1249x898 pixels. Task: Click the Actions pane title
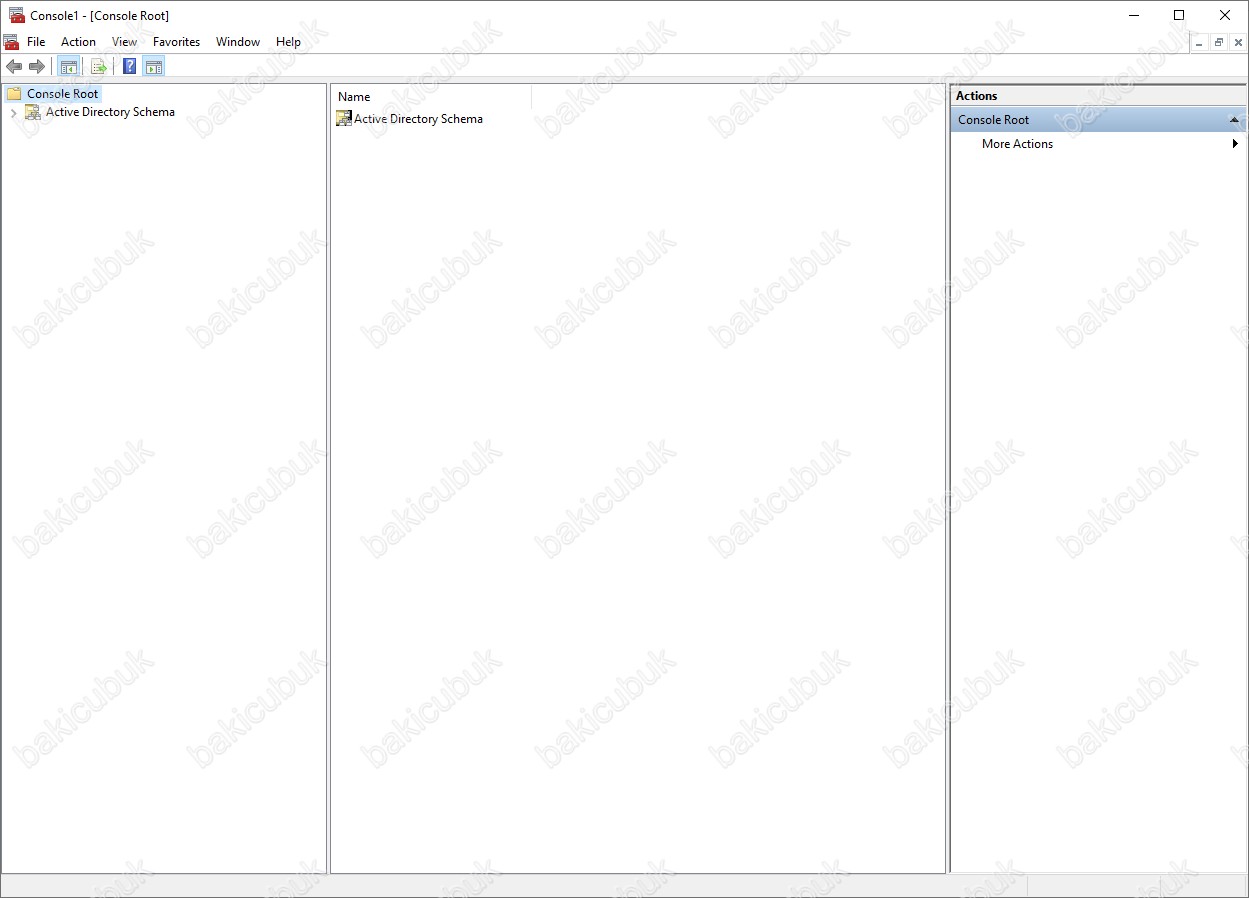click(976, 96)
